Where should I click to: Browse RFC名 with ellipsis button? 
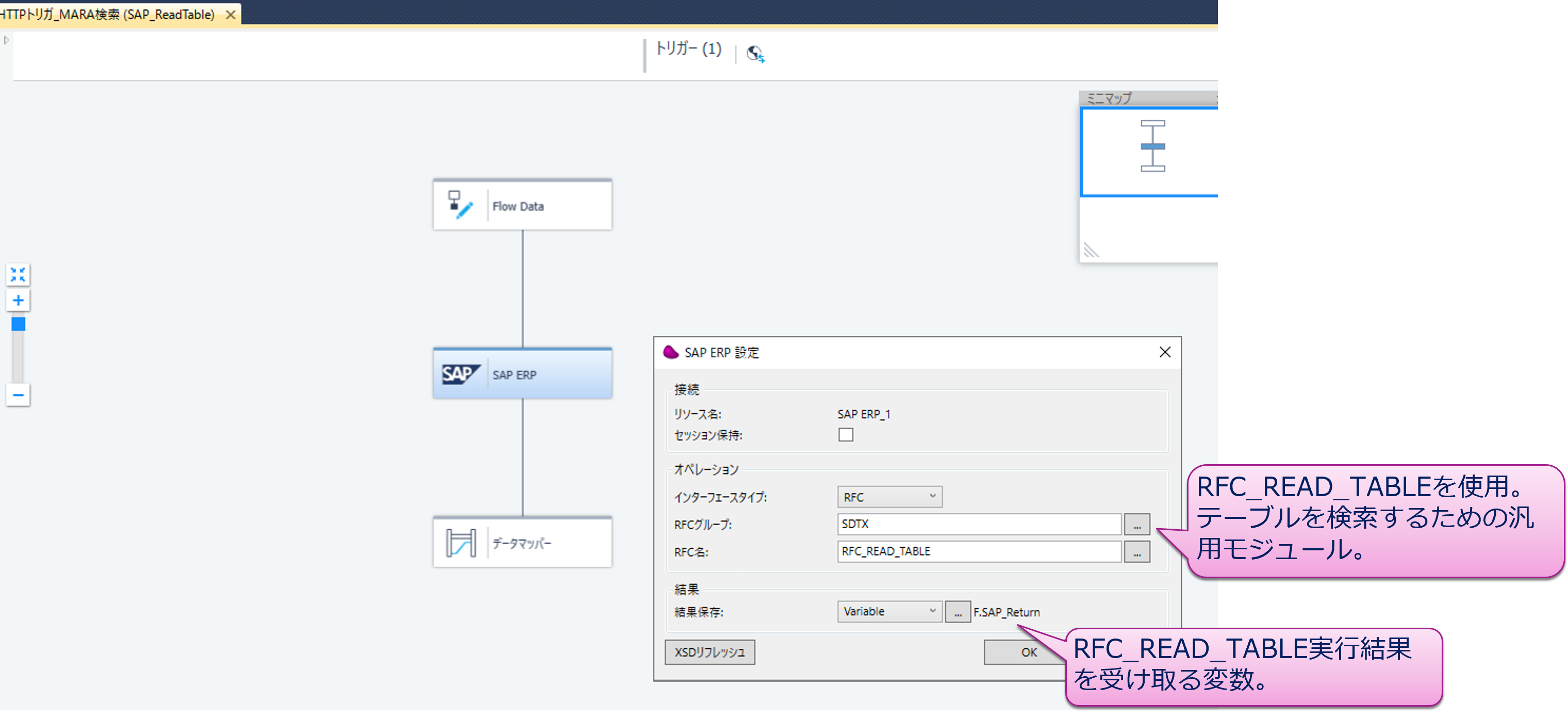tap(1136, 551)
